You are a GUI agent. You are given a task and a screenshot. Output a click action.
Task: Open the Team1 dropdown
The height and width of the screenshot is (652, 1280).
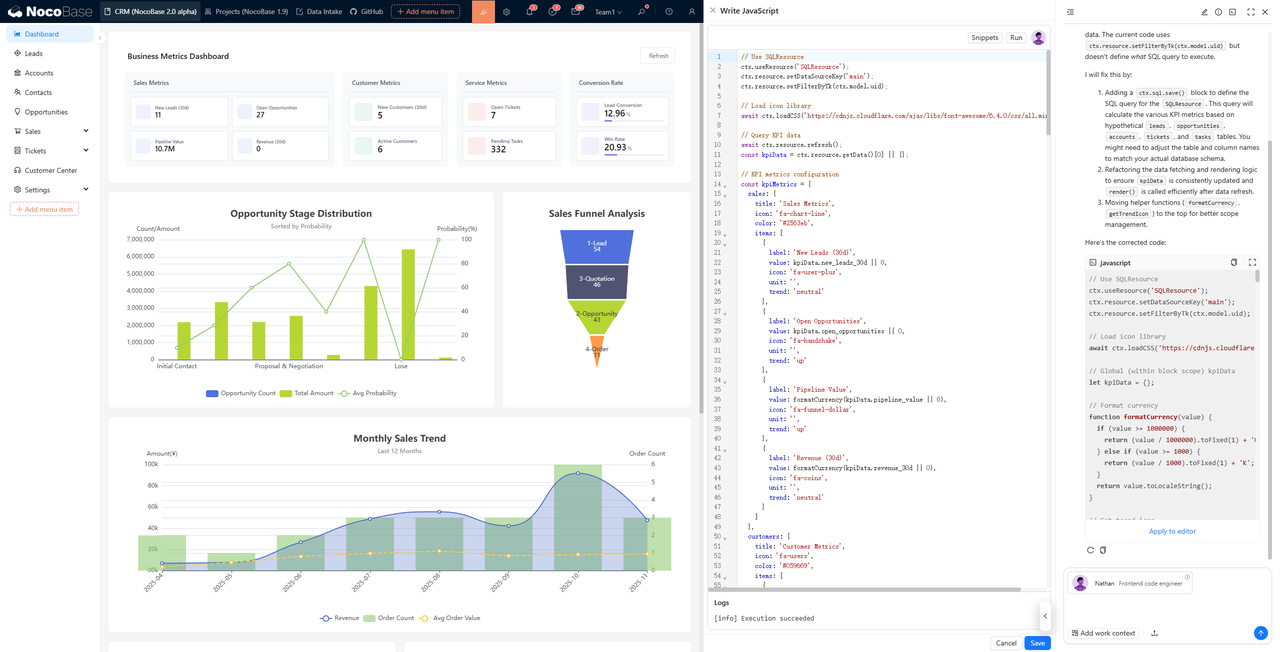pos(607,12)
